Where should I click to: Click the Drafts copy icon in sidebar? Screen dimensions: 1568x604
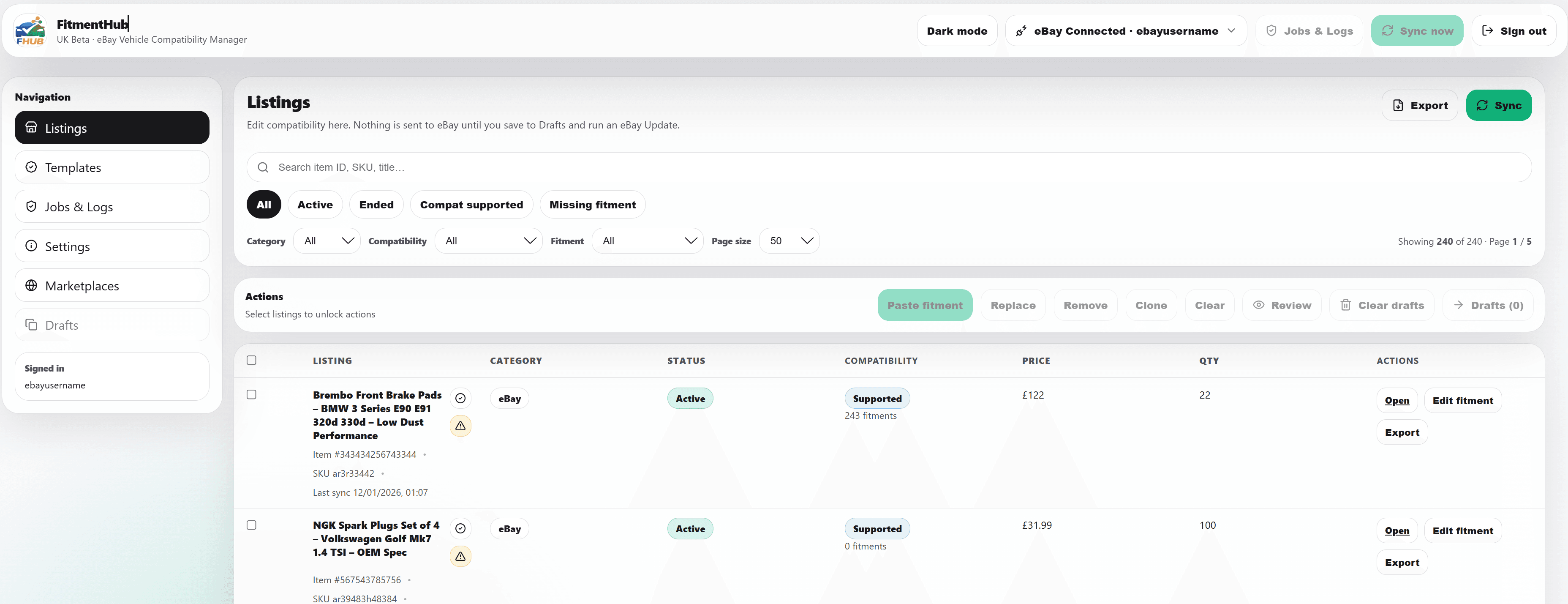click(31, 325)
